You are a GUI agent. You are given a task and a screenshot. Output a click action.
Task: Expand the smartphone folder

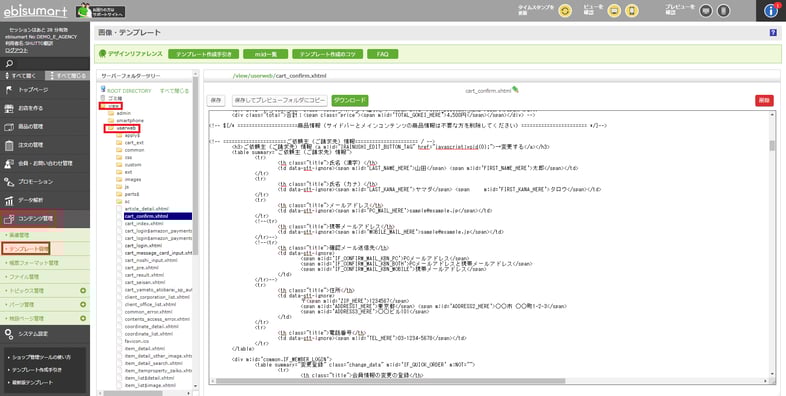pyautogui.click(x=130, y=121)
